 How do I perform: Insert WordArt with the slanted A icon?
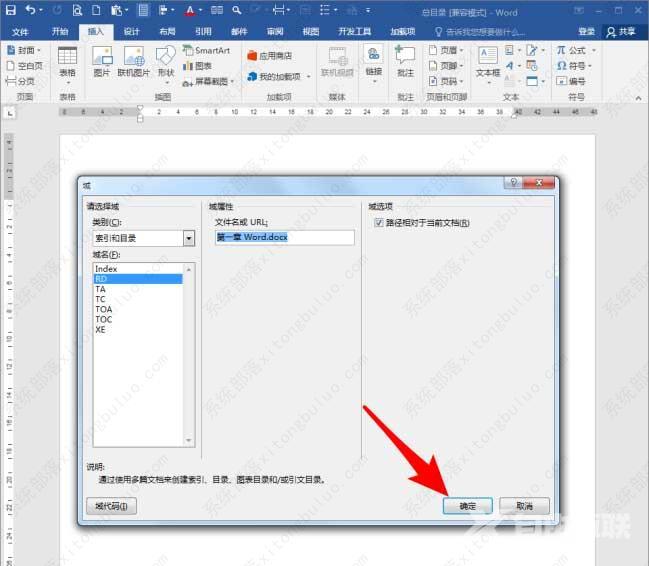click(x=510, y=65)
